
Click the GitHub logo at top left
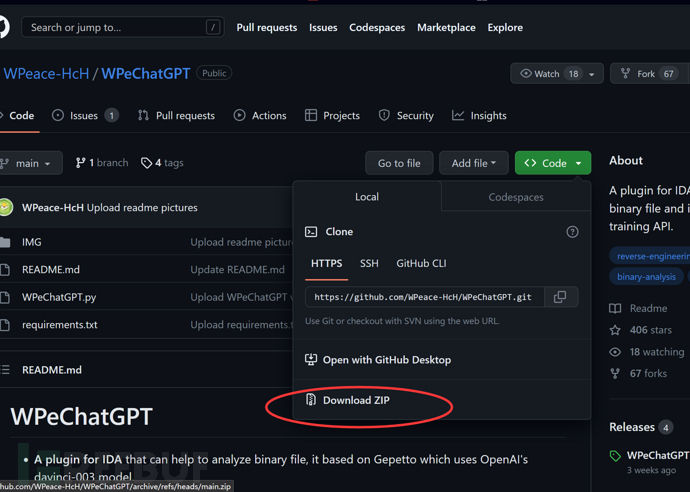pyautogui.click(x=4, y=27)
